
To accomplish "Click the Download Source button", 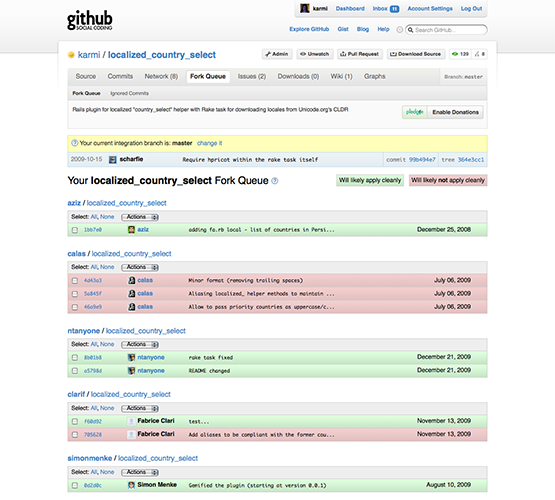I will pyautogui.click(x=416, y=54).
